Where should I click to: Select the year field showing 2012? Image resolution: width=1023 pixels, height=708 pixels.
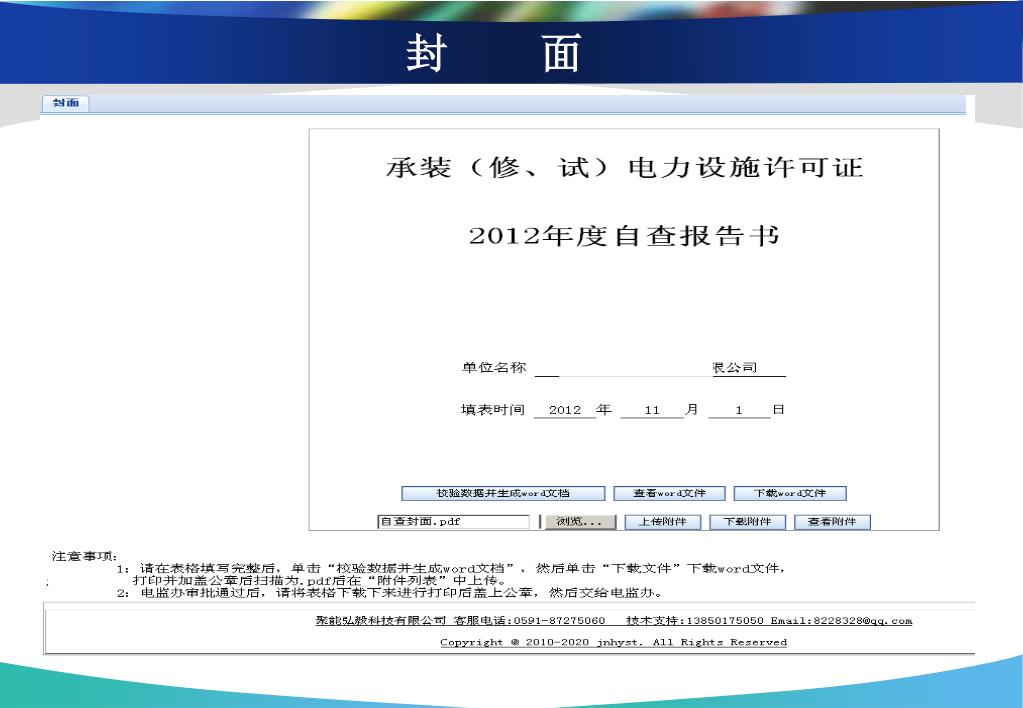click(x=565, y=411)
